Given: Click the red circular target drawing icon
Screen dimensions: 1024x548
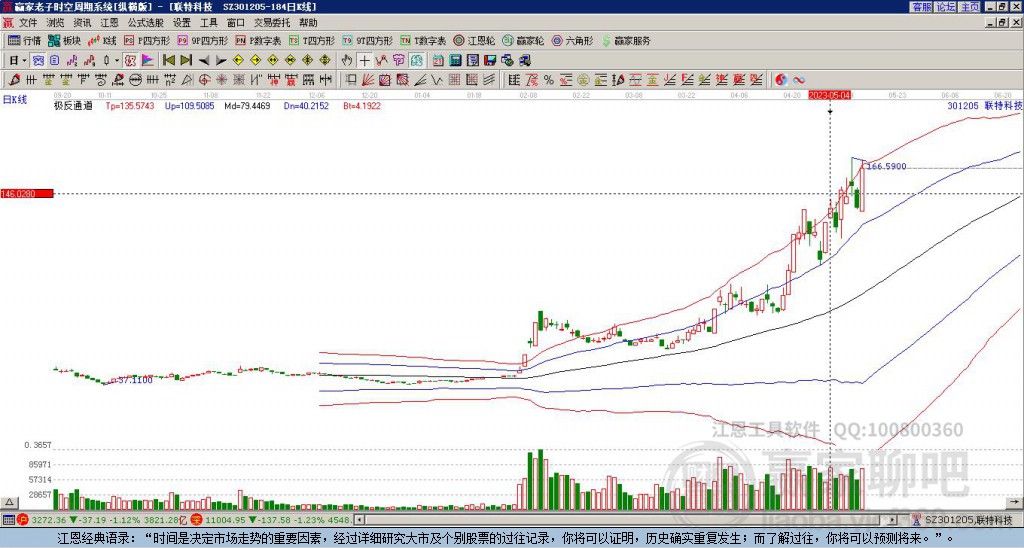Looking at the screenshot, I should click(x=204, y=80).
